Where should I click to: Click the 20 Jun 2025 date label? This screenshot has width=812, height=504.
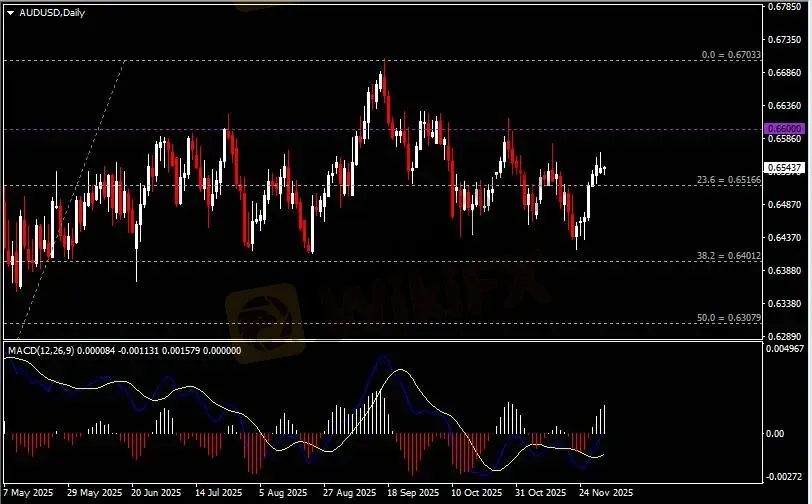156,492
